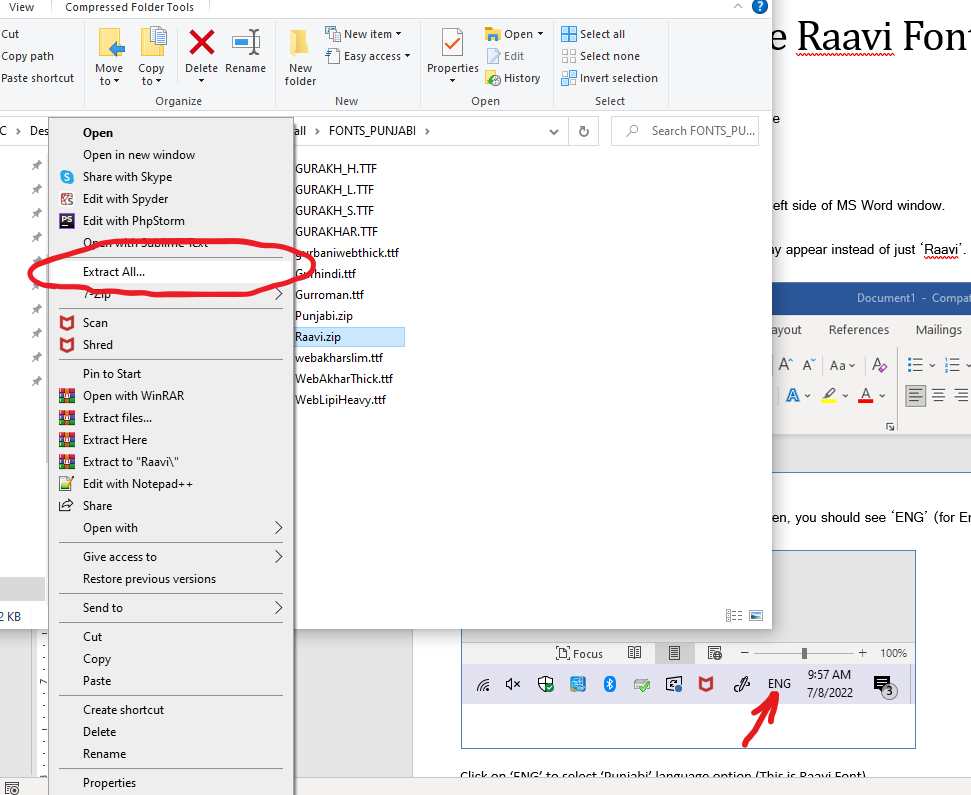Screen dimensions: 971x795
Task: Expand the Open with submenu
Action: click(278, 528)
